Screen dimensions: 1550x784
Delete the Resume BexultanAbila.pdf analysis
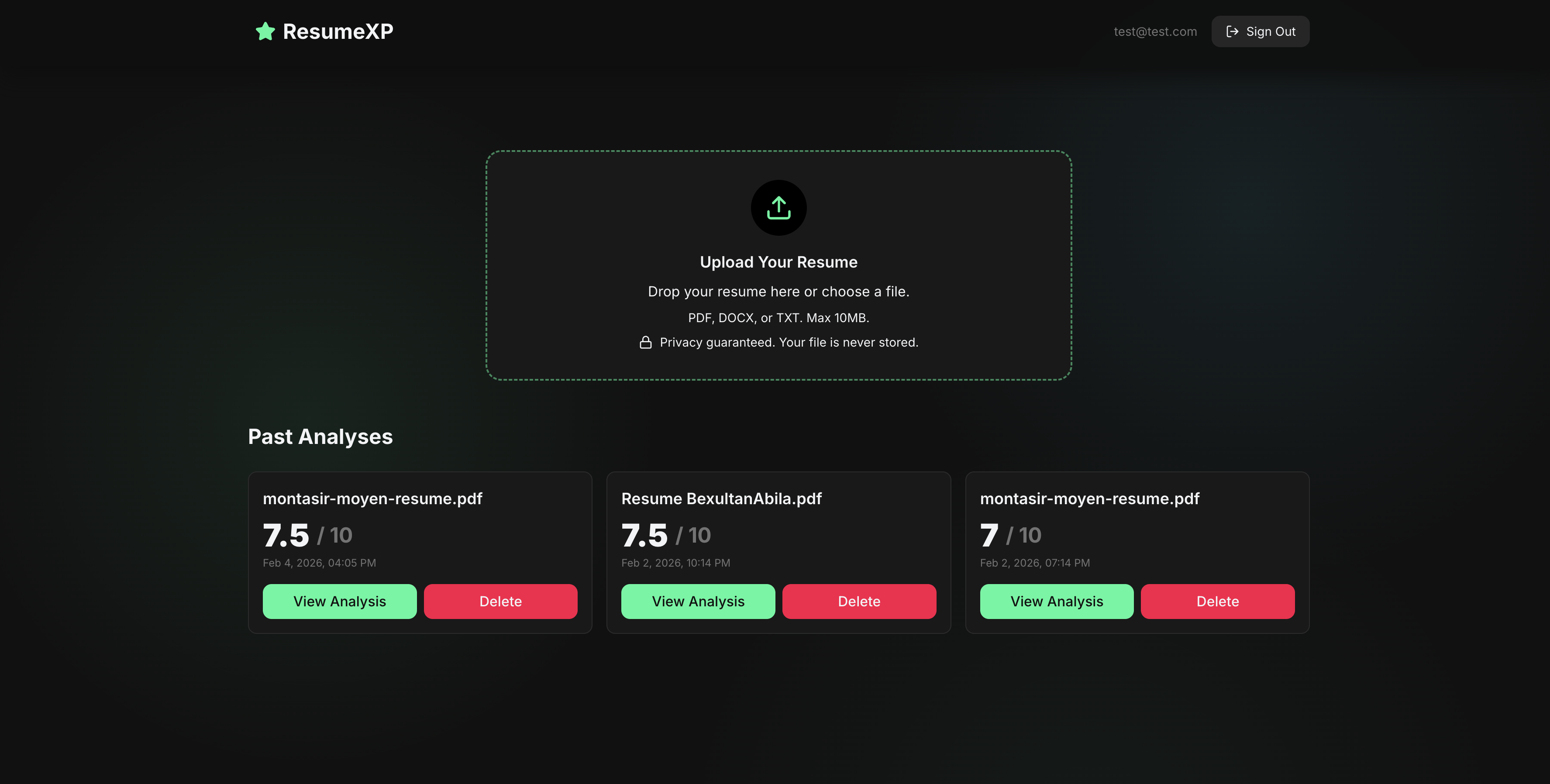coord(859,601)
